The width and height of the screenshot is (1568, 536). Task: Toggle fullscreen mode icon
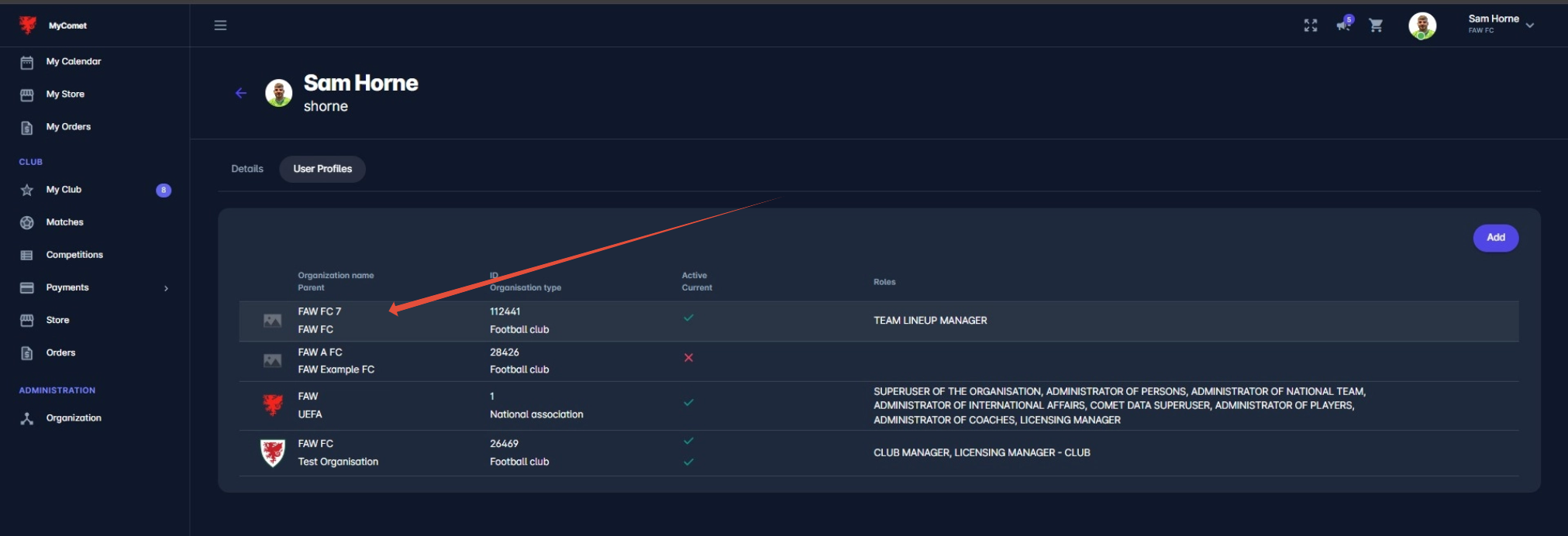tap(1311, 26)
